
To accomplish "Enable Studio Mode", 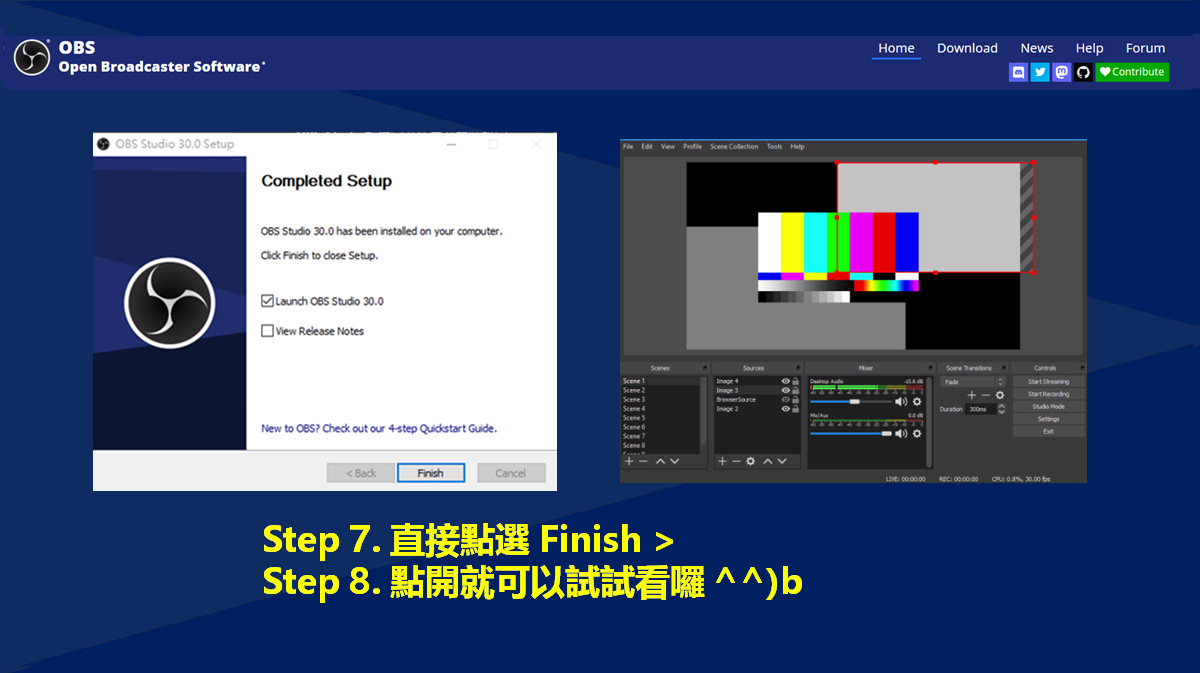I will click(1048, 407).
